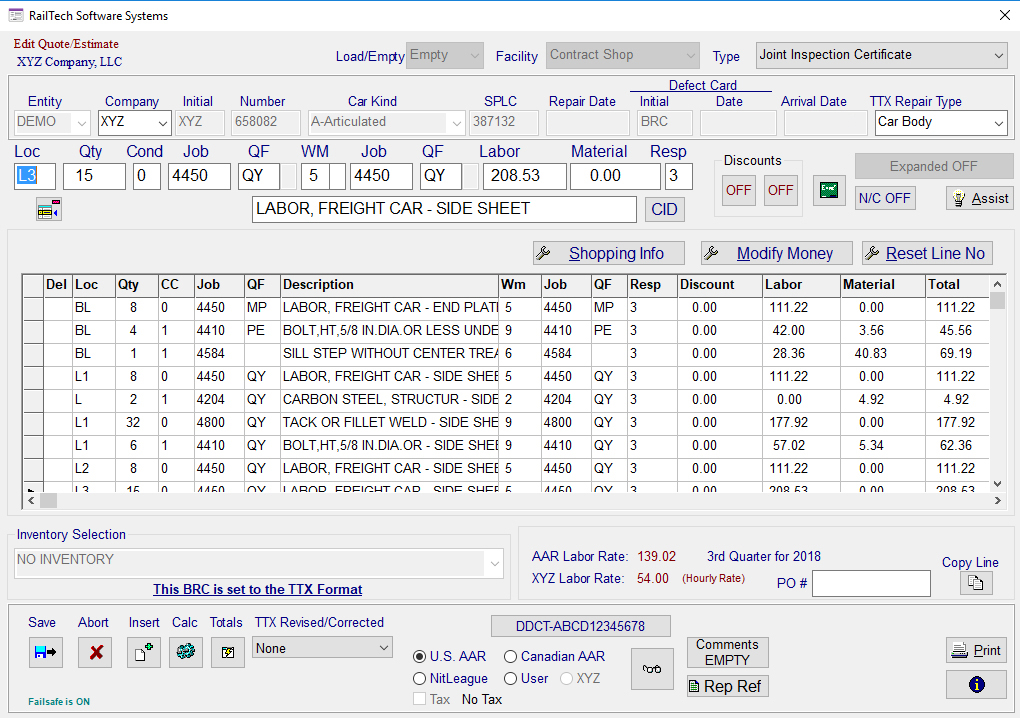1020x718 pixels.
Task: Click the Comments EMPTY button
Action: [x=727, y=652]
